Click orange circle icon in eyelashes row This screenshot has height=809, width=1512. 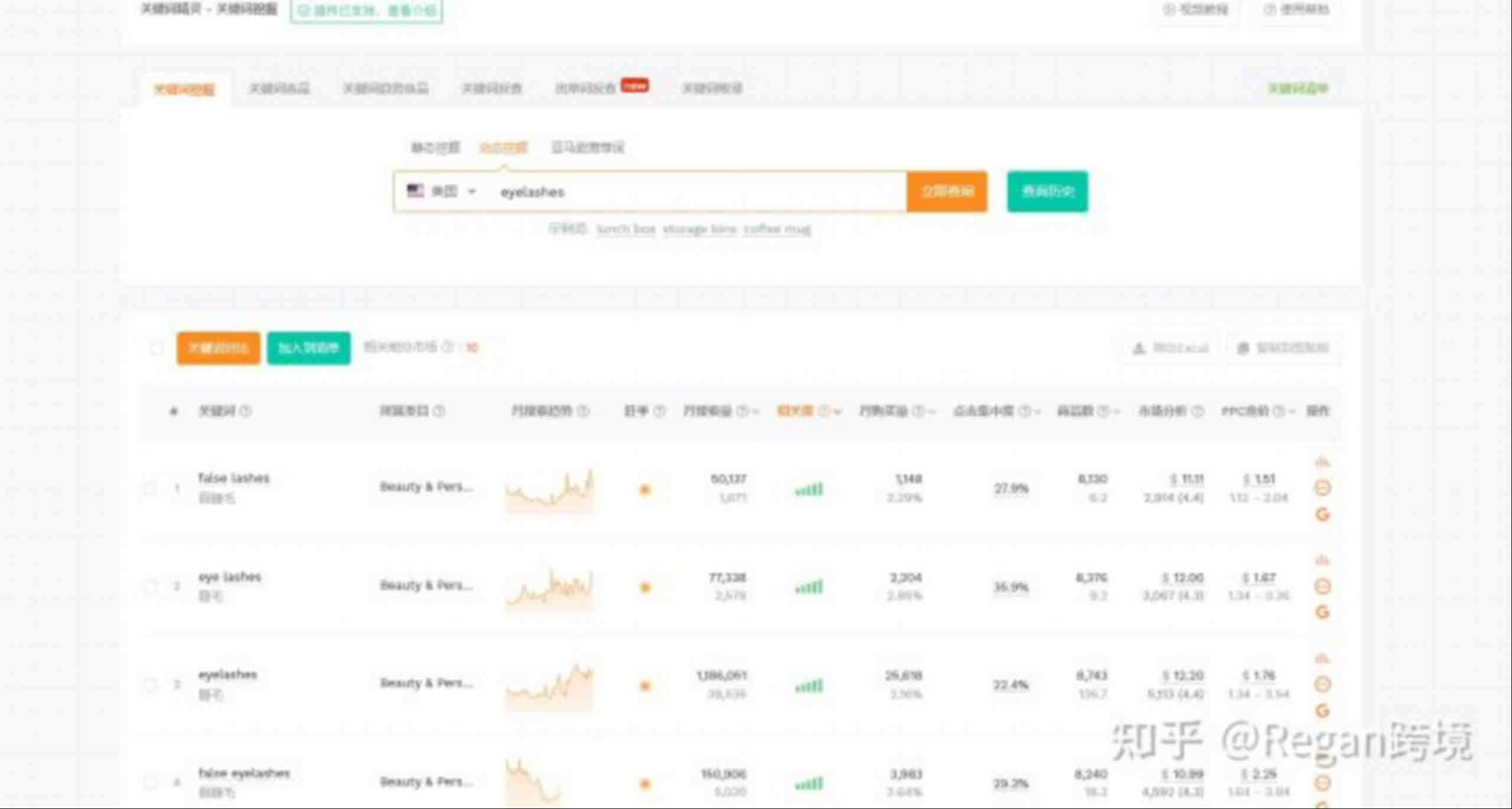tap(1322, 684)
